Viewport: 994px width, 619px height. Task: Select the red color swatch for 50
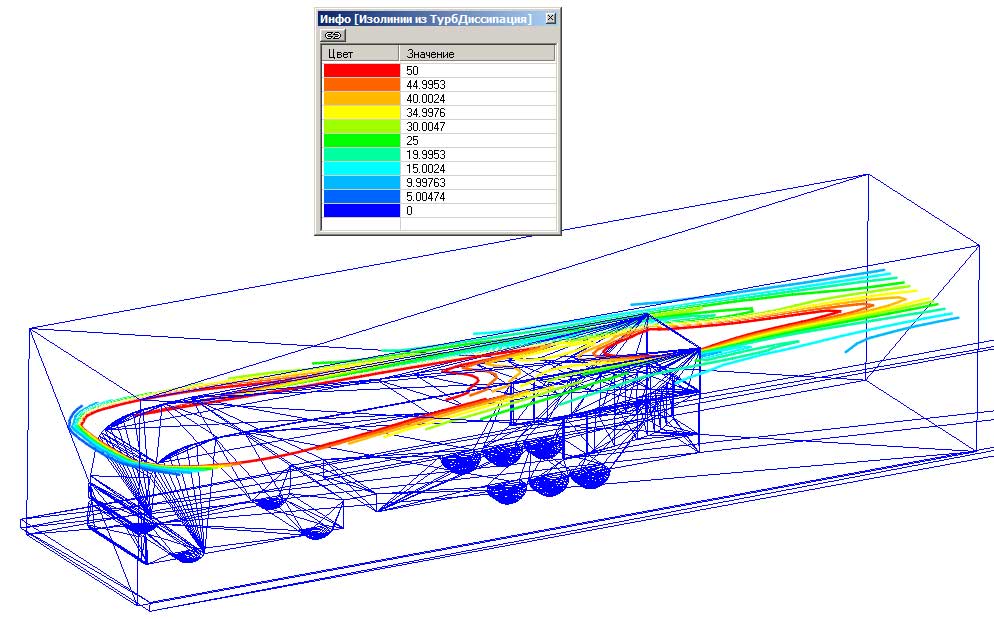click(361, 71)
